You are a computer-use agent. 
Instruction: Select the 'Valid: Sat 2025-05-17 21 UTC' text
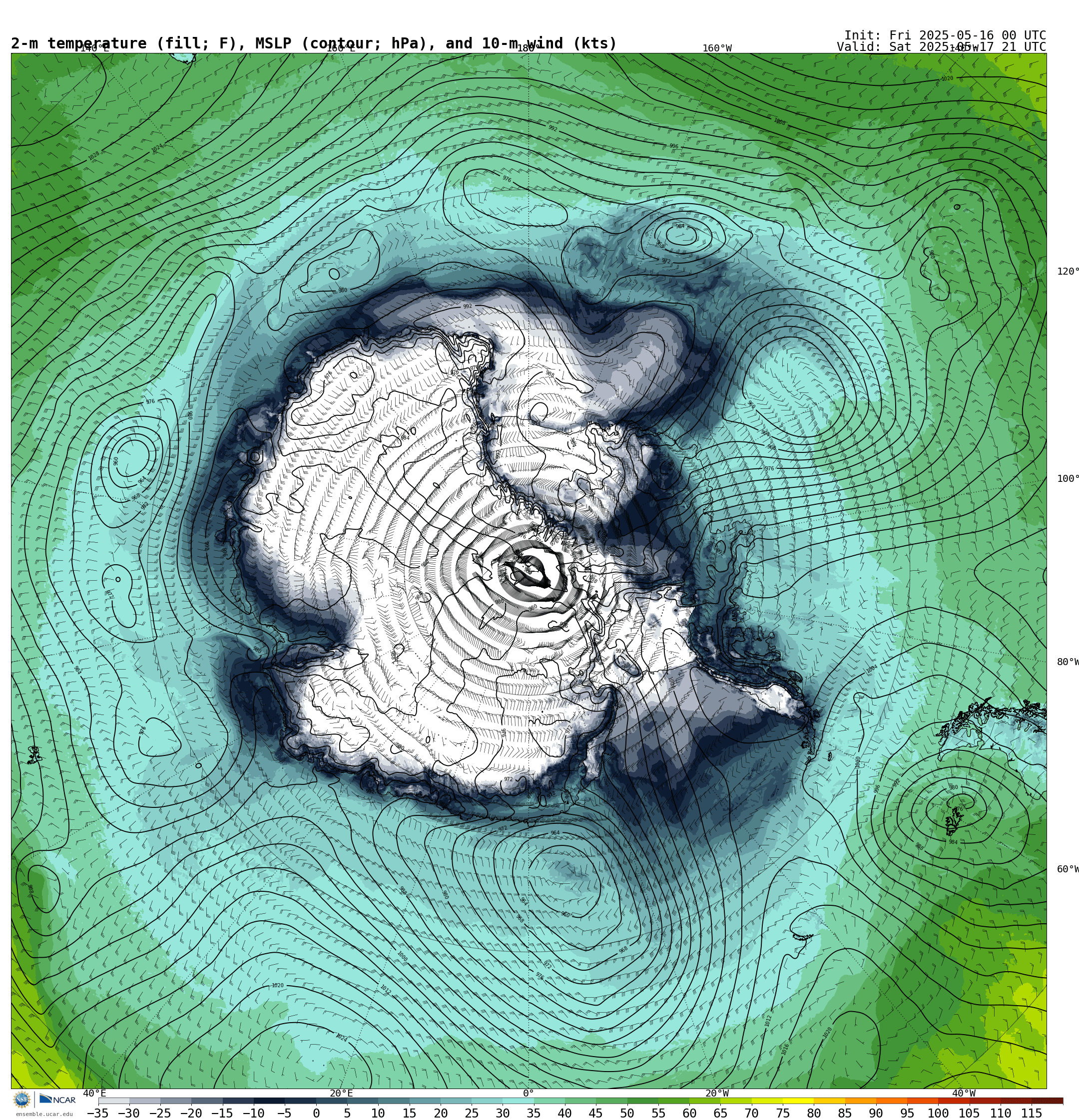pos(941,47)
